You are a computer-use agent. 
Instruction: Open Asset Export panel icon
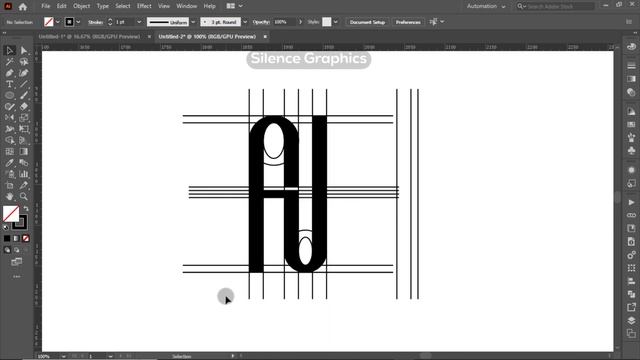click(x=631, y=307)
